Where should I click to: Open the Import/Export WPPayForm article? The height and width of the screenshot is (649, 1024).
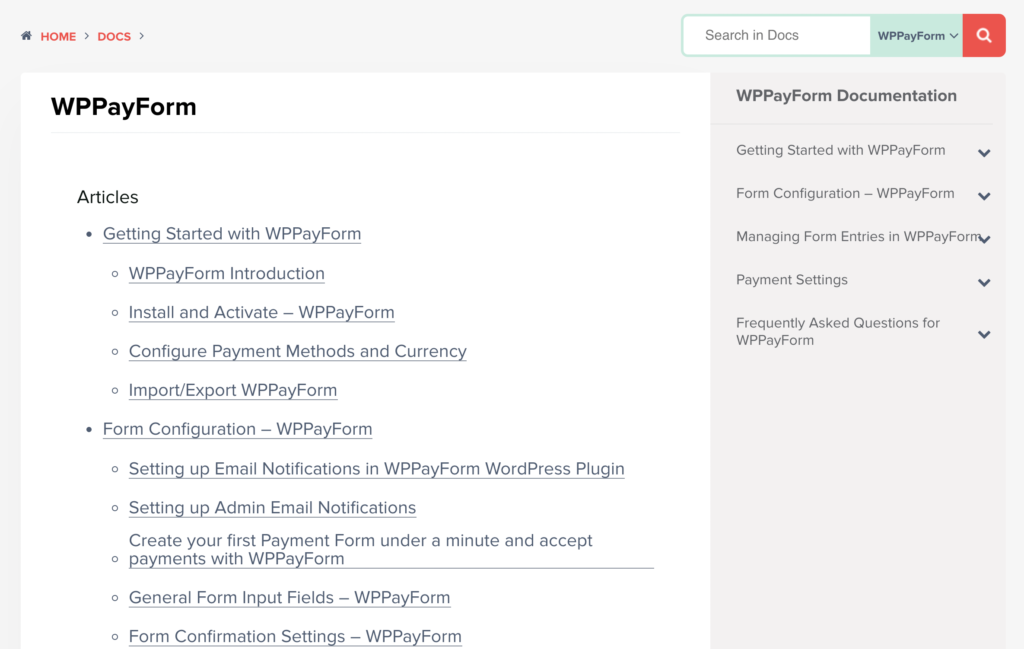click(x=233, y=390)
